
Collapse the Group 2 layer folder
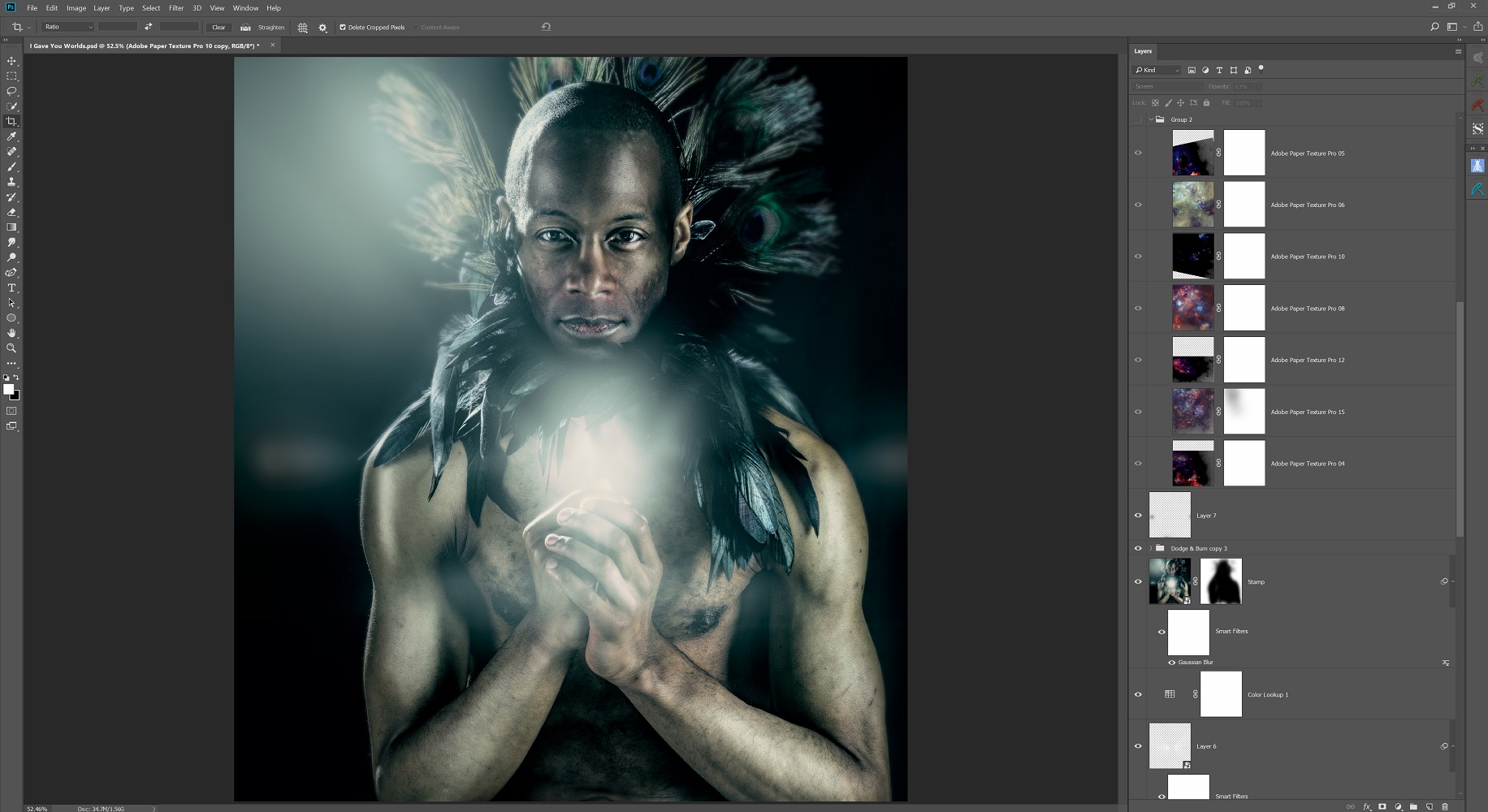(1151, 119)
